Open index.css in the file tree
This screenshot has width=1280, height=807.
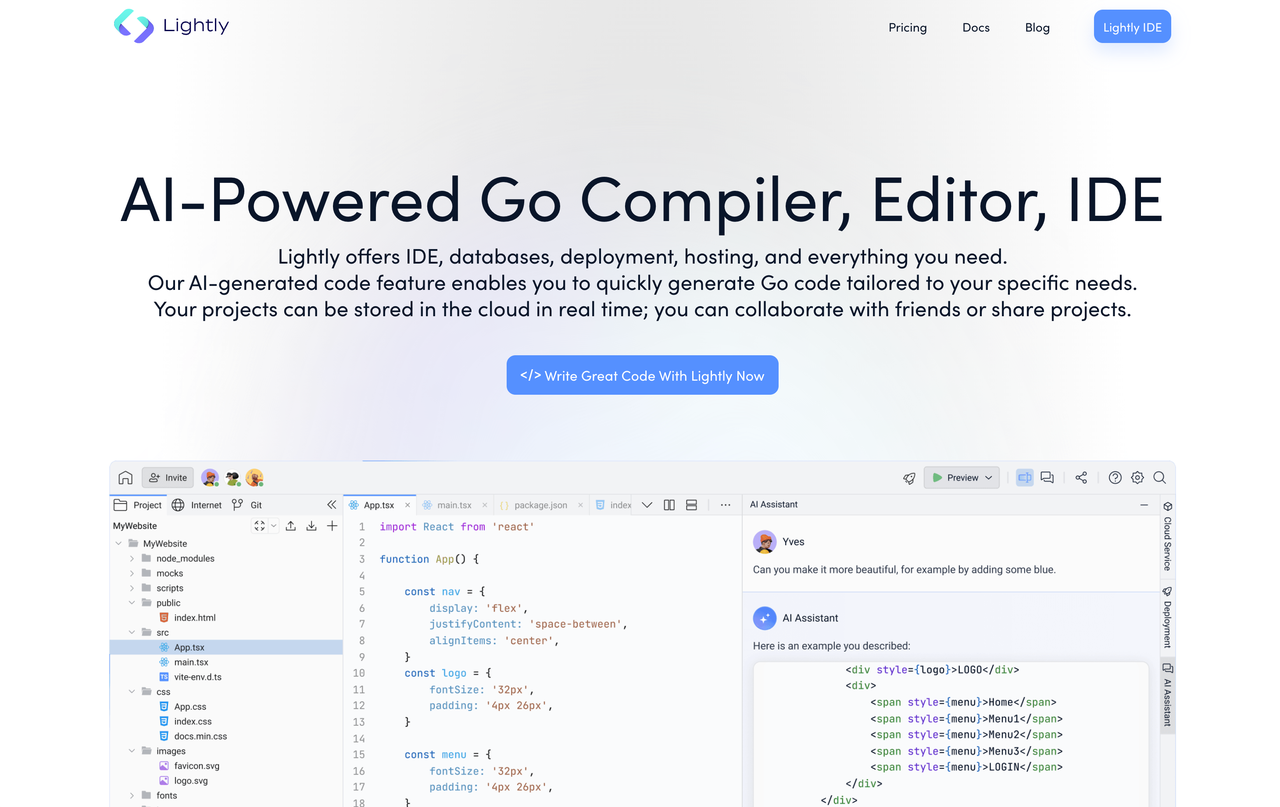pos(185,721)
